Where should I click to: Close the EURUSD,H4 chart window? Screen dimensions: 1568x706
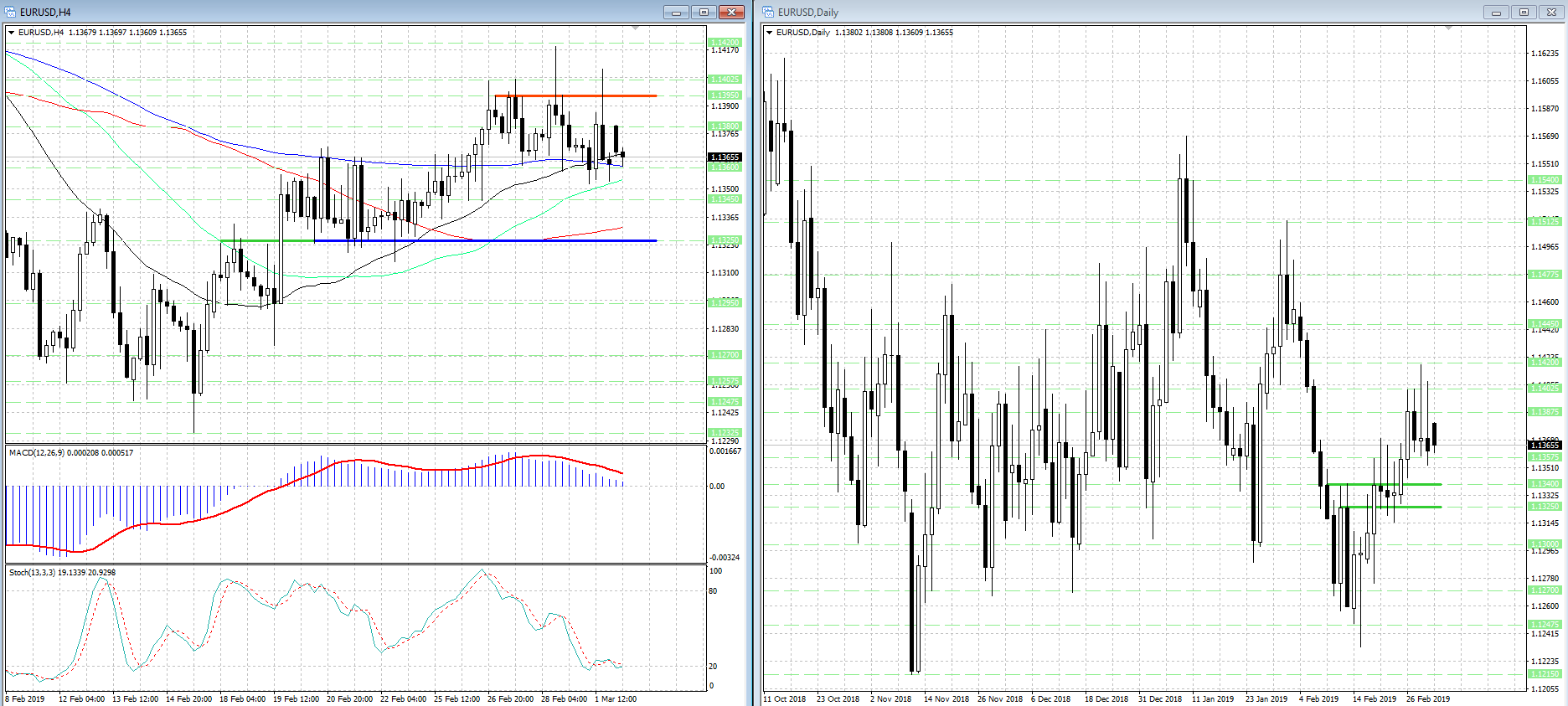click(731, 12)
